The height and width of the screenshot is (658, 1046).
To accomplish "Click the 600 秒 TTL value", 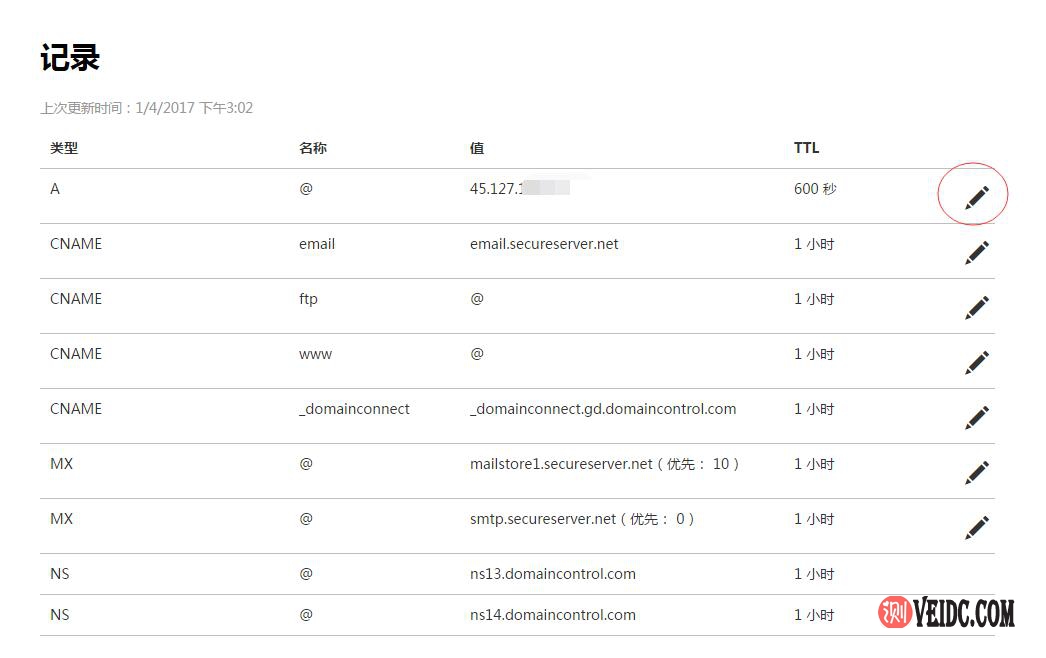I will pos(815,189).
